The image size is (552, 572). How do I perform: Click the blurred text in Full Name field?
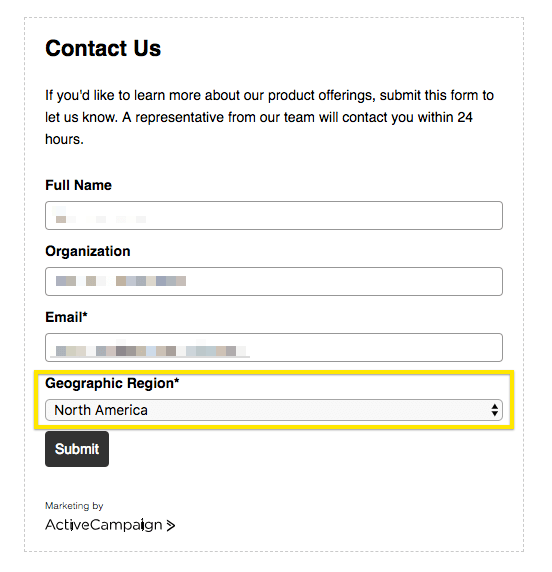pyautogui.click(x=99, y=215)
